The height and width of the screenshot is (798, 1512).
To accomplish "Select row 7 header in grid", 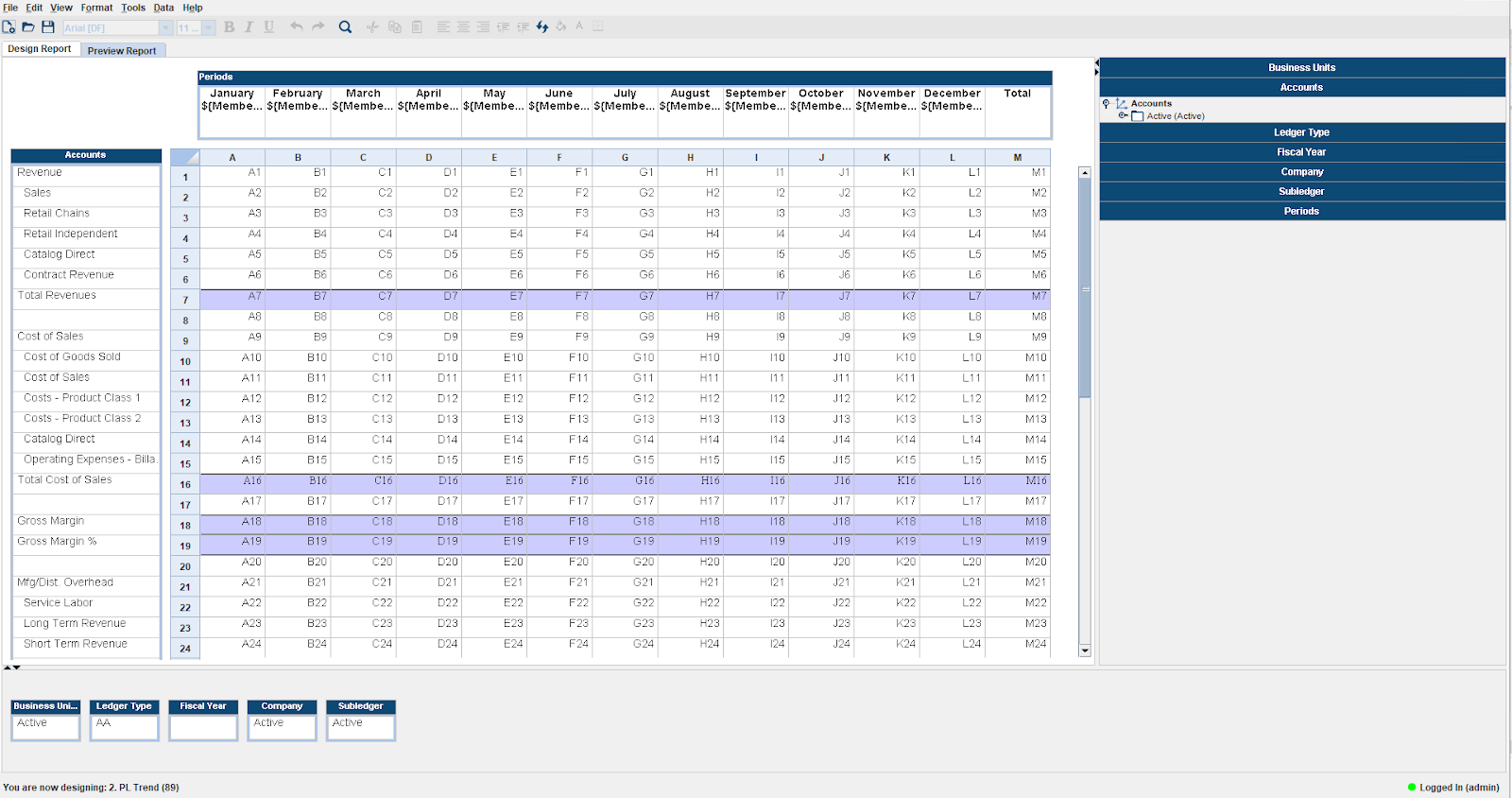I will pos(185,300).
